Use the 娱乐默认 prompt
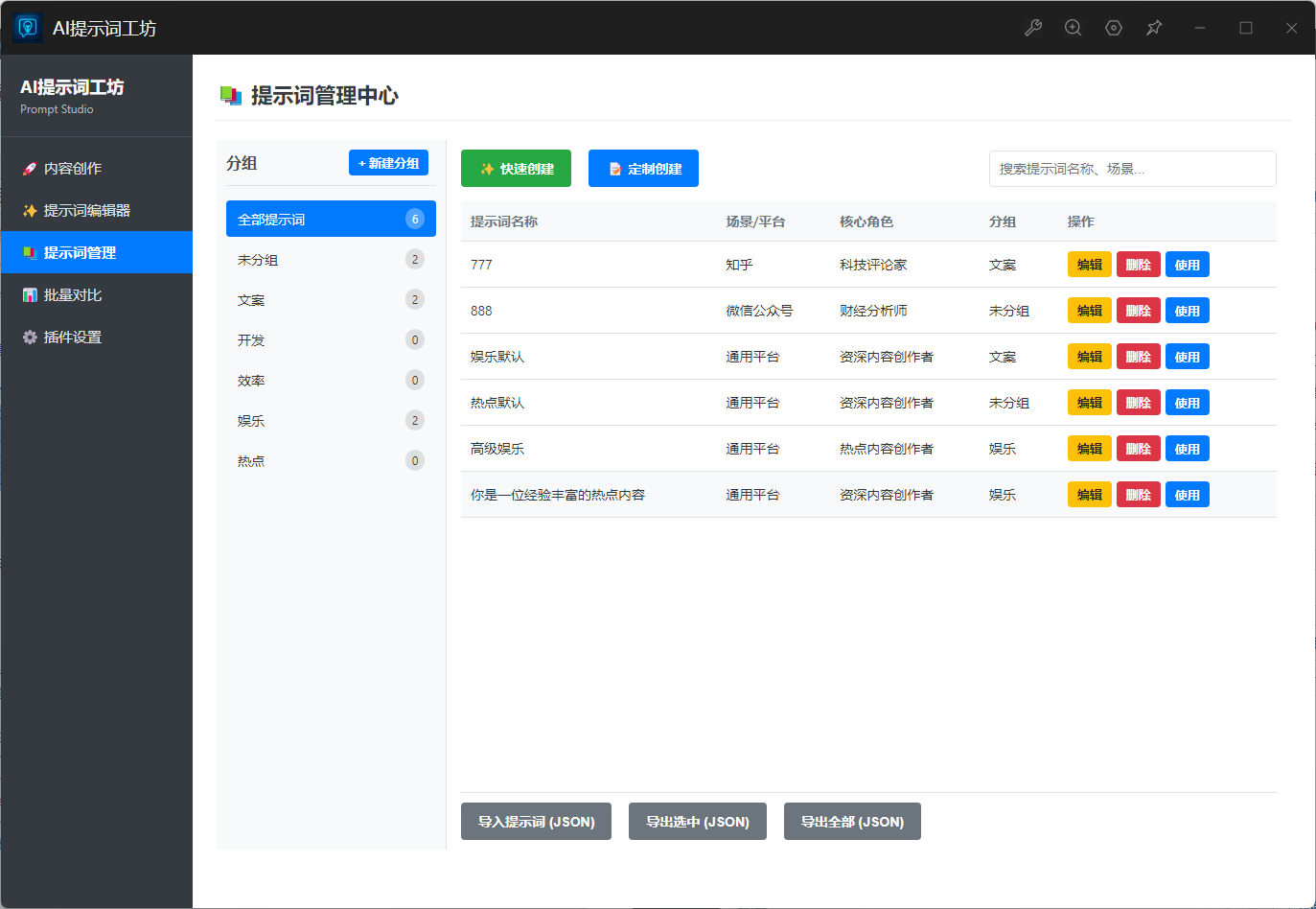This screenshot has height=909, width=1316. point(1188,357)
